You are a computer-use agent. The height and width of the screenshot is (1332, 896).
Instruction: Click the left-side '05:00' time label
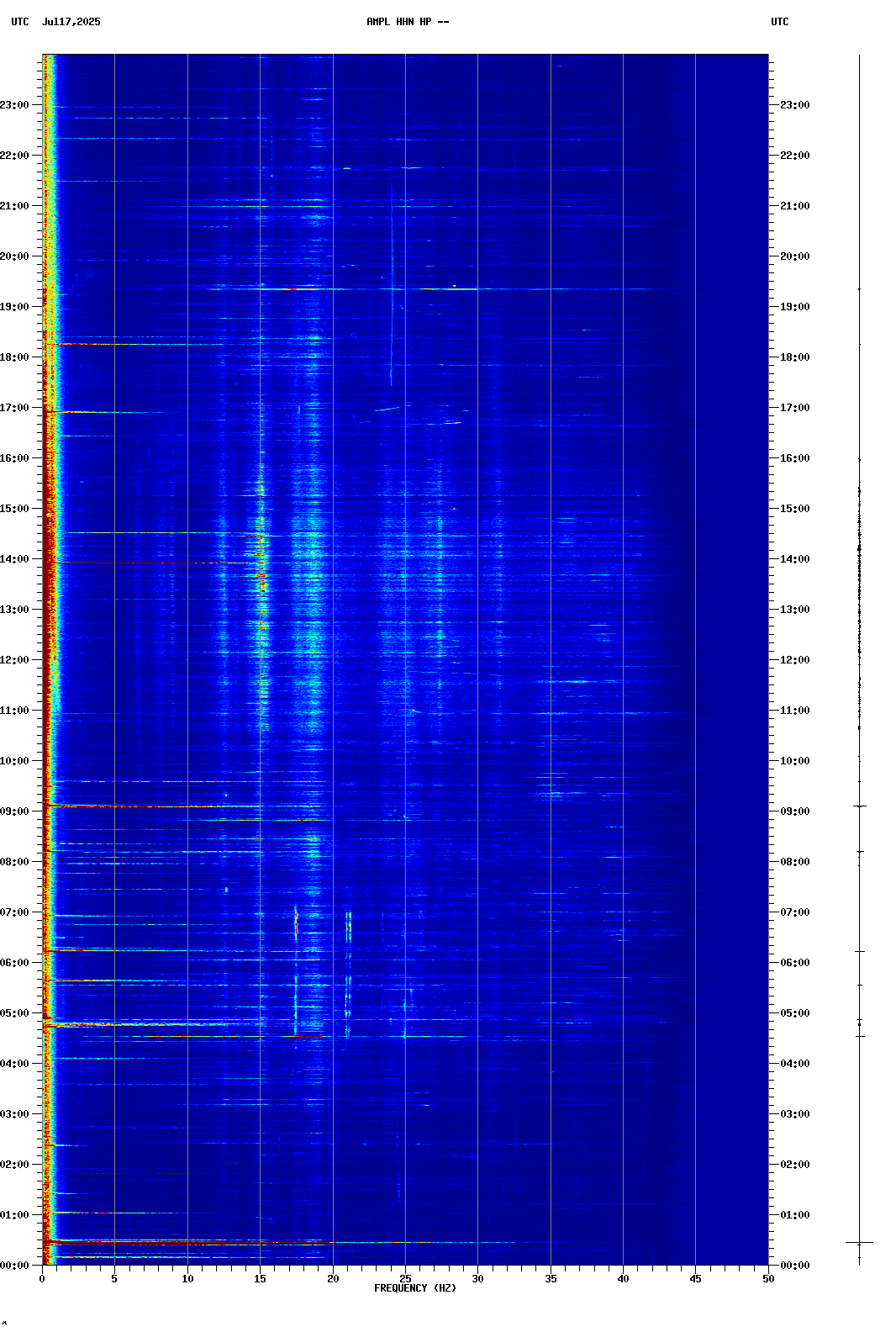pos(14,1013)
